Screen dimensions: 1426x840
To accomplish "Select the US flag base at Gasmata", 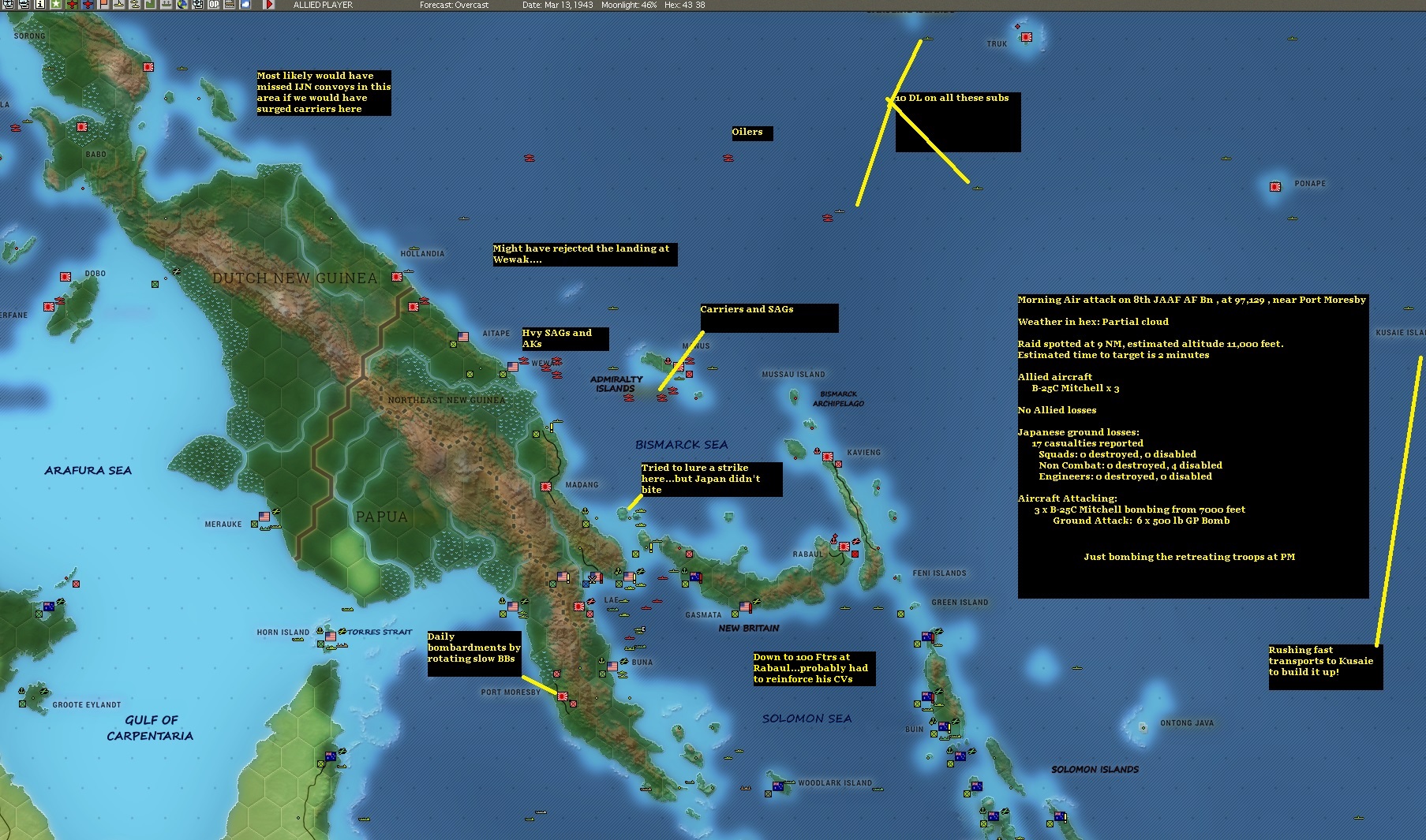I will [745, 607].
